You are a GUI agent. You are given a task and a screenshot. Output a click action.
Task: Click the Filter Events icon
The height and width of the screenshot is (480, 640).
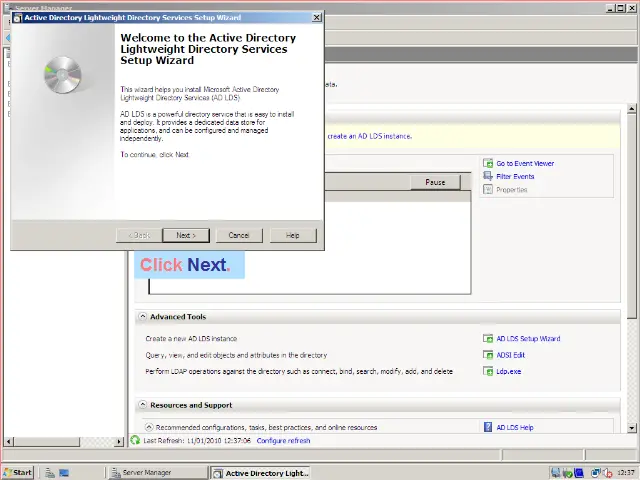pyautogui.click(x=488, y=176)
